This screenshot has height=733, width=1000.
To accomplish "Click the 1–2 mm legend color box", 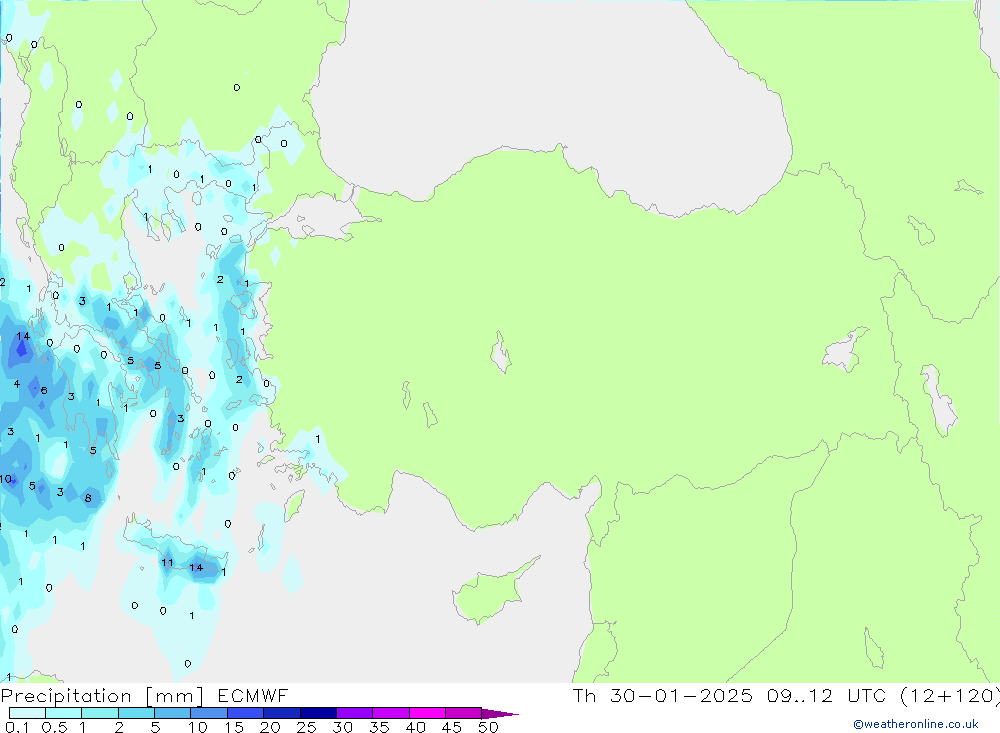I will pyautogui.click(x=99, y=713).
